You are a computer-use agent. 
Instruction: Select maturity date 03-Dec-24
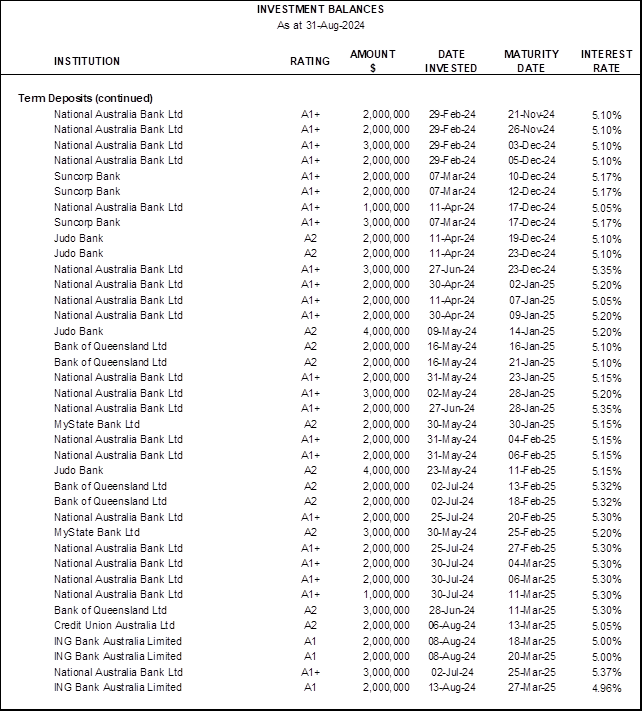click(531, 145)
